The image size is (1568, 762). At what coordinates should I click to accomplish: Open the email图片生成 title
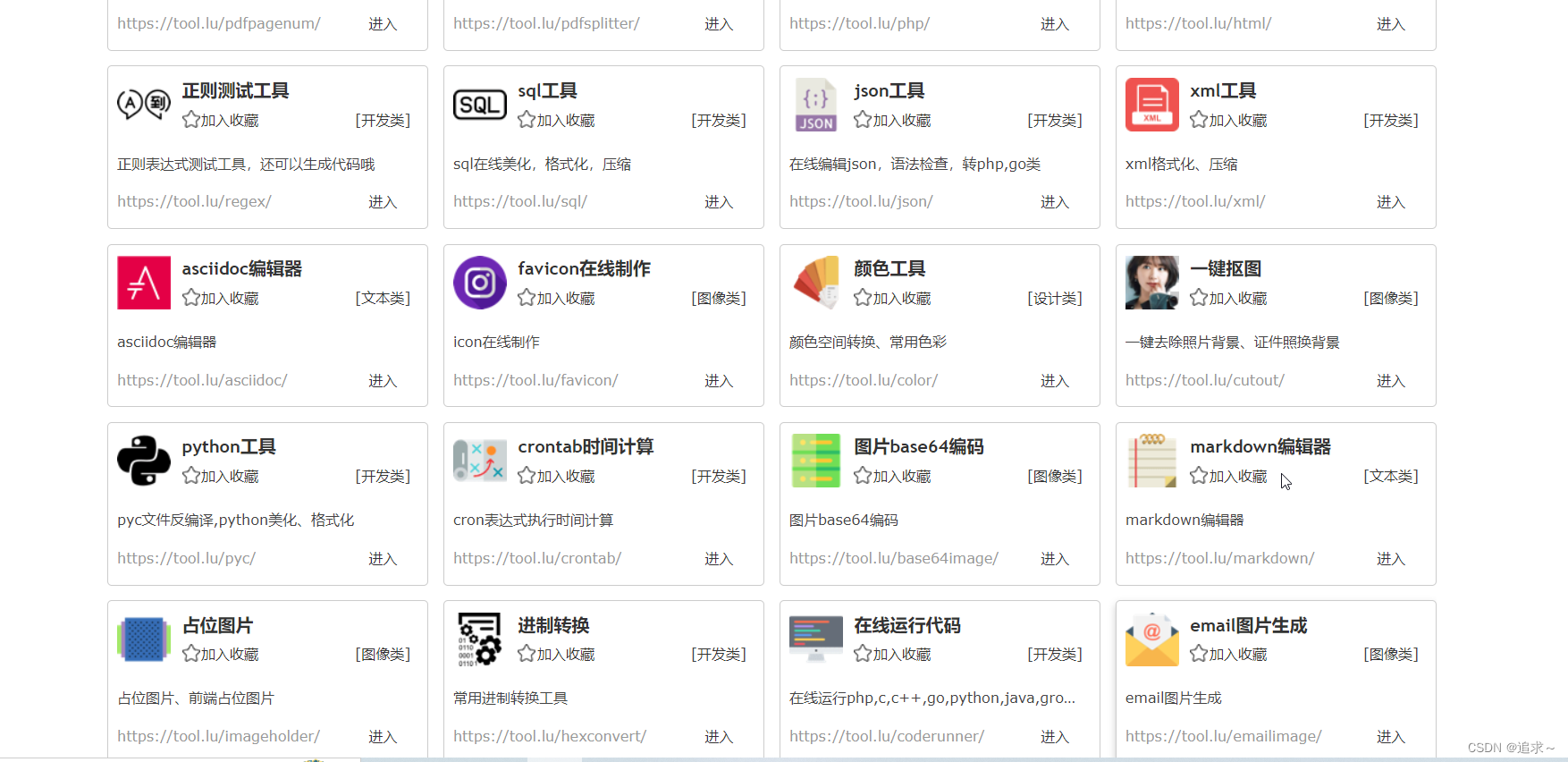click(1249, 625)
